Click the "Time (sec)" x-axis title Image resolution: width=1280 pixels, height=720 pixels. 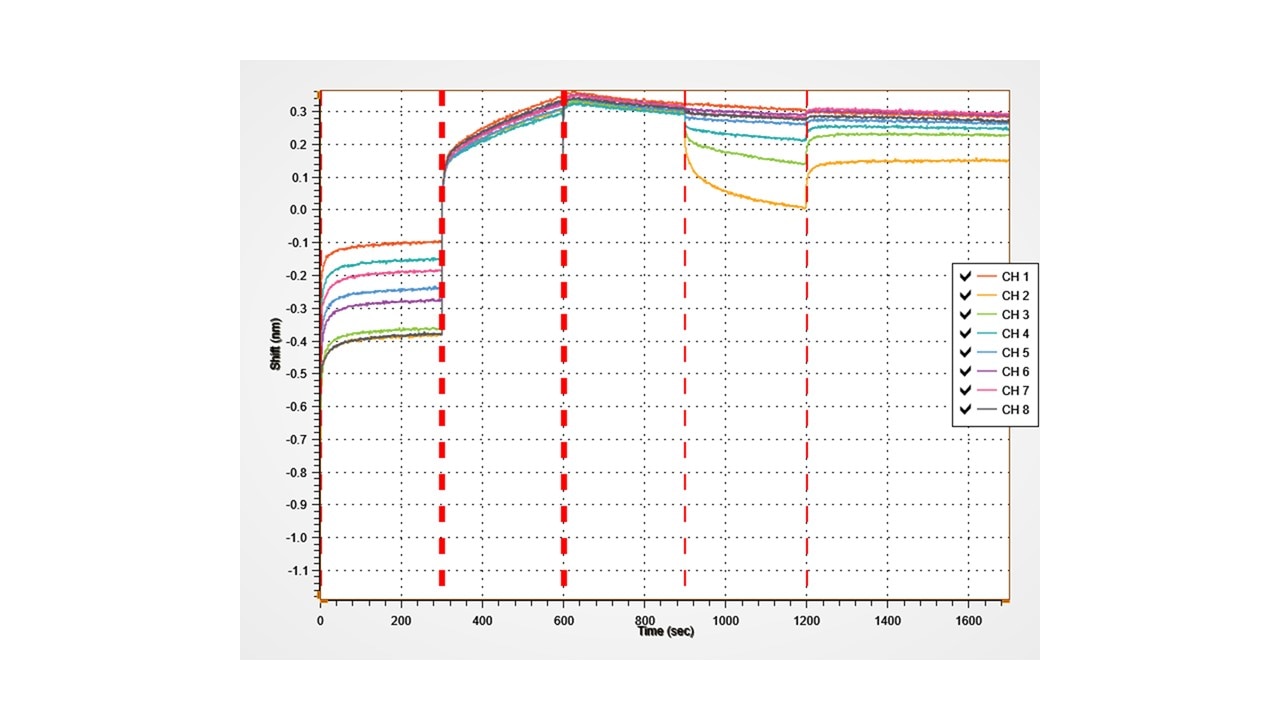(x=665, y=632)
